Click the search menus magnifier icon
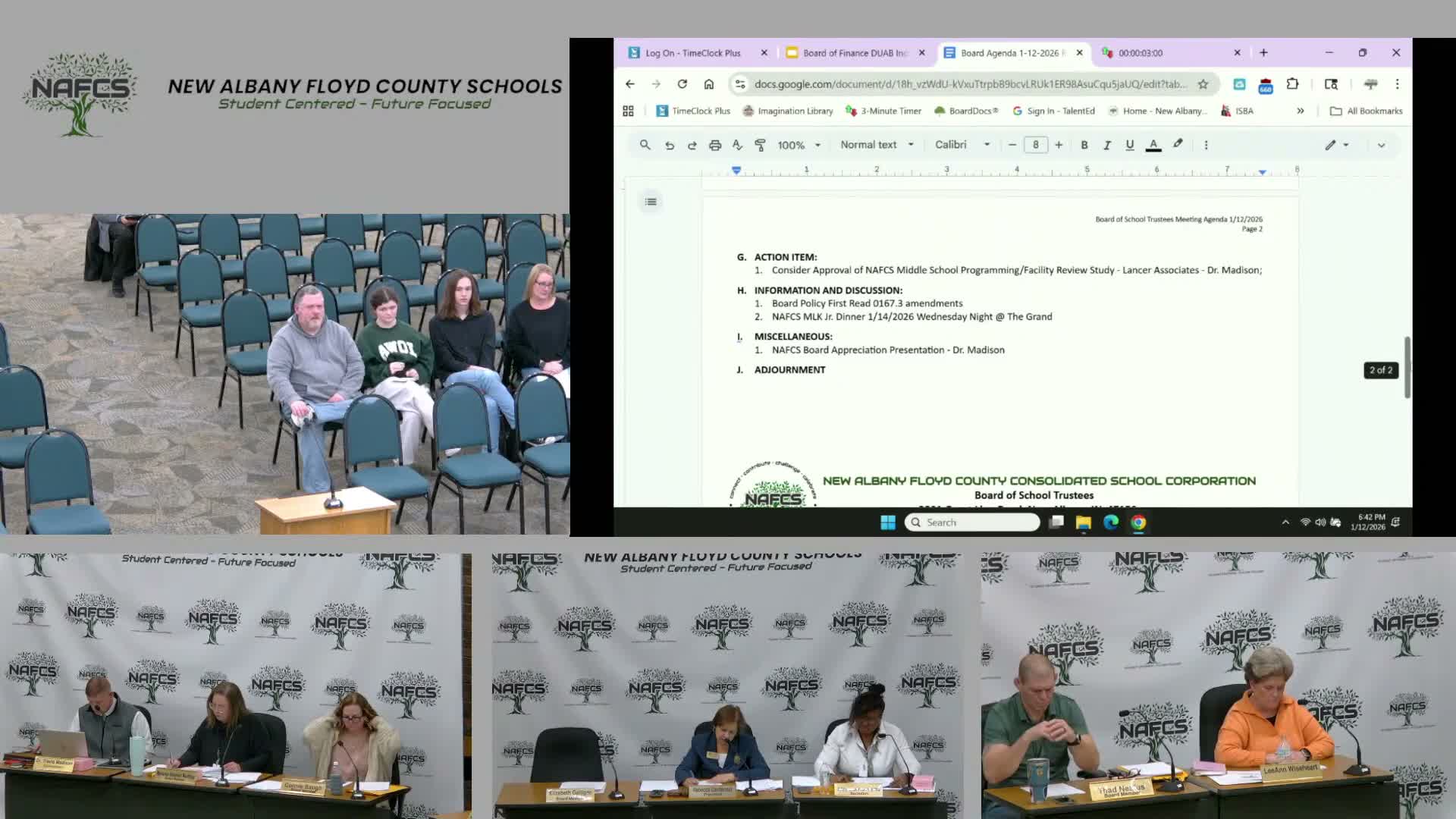The height and width of the screenshot is (819, 1456). [x=645, y=145]
